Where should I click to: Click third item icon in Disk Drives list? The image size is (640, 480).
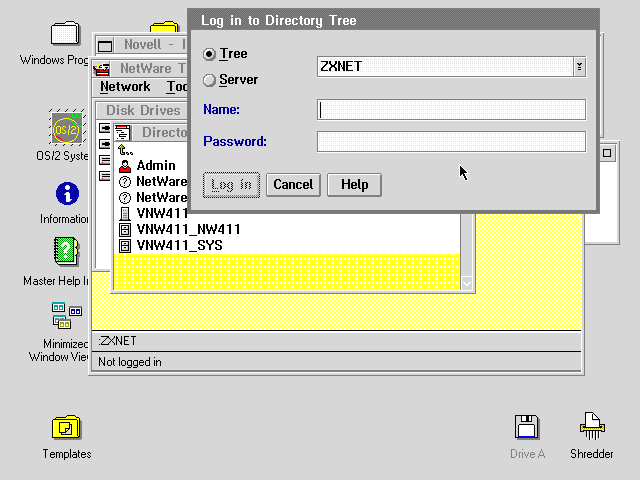104,160
